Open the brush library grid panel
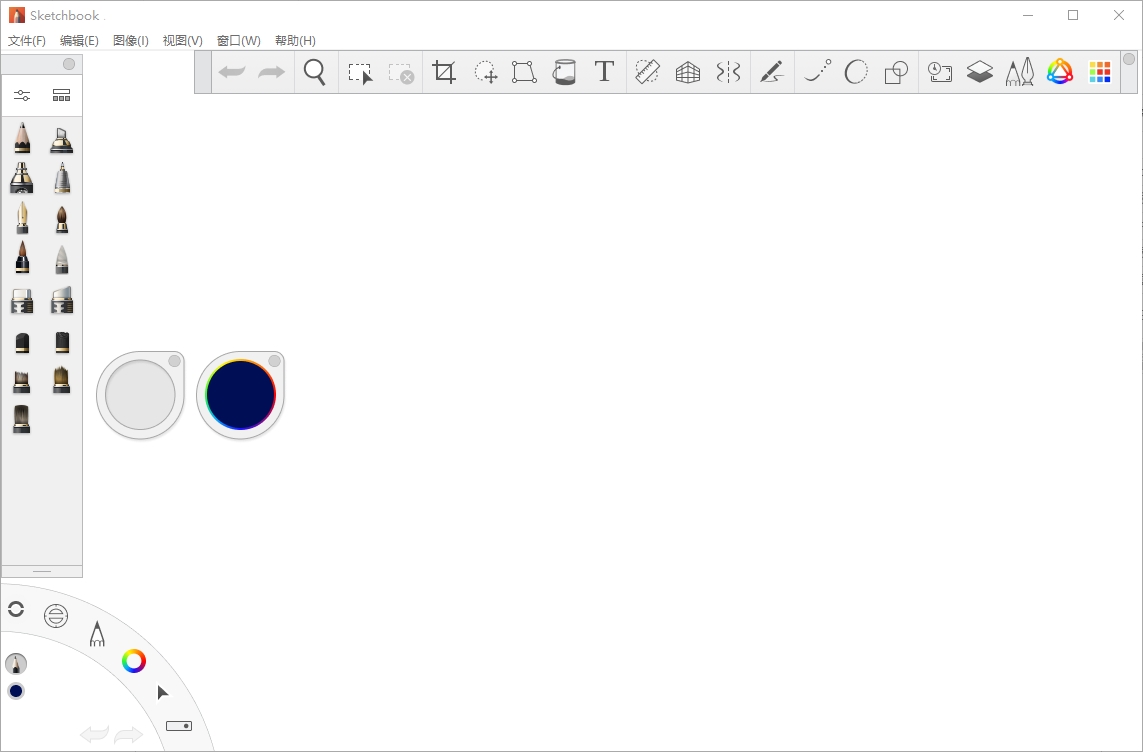This screenshot has width=1143, height=752. click(x=61, y=95)
